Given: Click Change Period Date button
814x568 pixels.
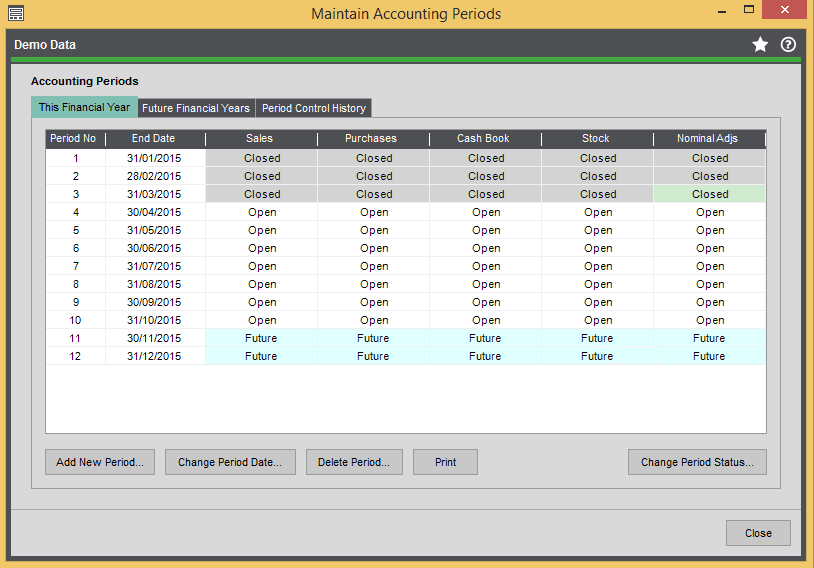Looking at the screenshot, I should click(230, 462).
